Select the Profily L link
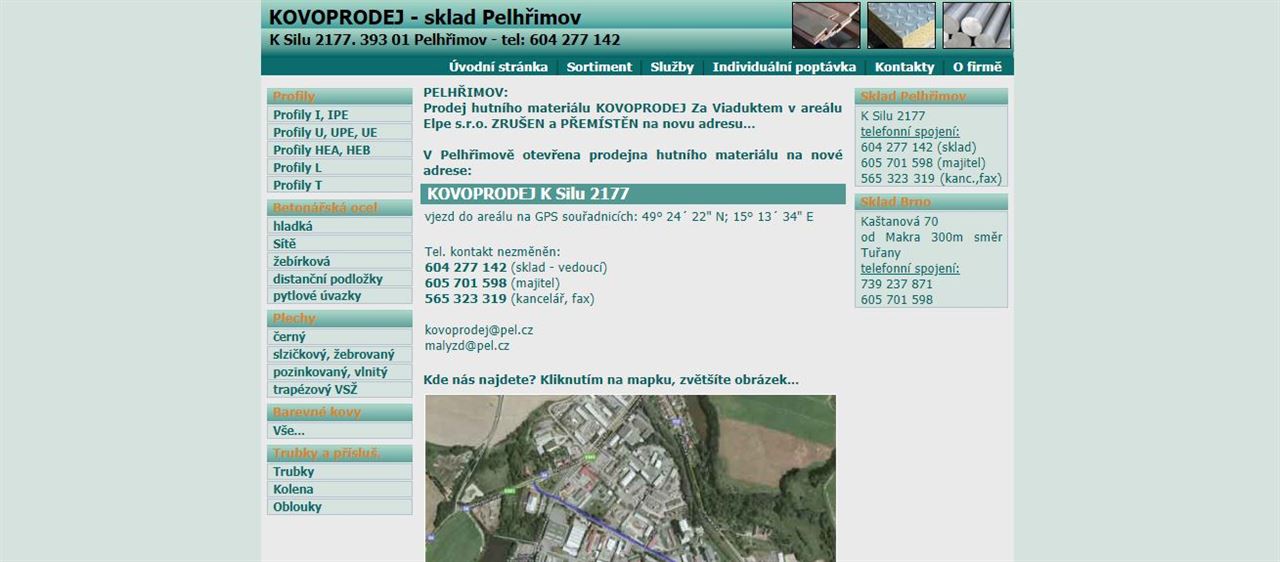Viewport: 1280px width, 562px height. pos(339,167)
